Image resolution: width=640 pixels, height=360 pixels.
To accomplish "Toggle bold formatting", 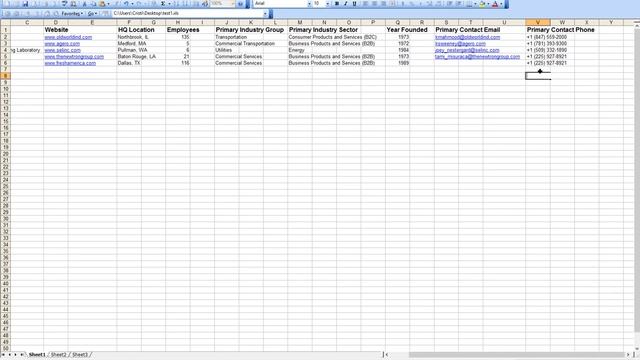I will [337, 4].
